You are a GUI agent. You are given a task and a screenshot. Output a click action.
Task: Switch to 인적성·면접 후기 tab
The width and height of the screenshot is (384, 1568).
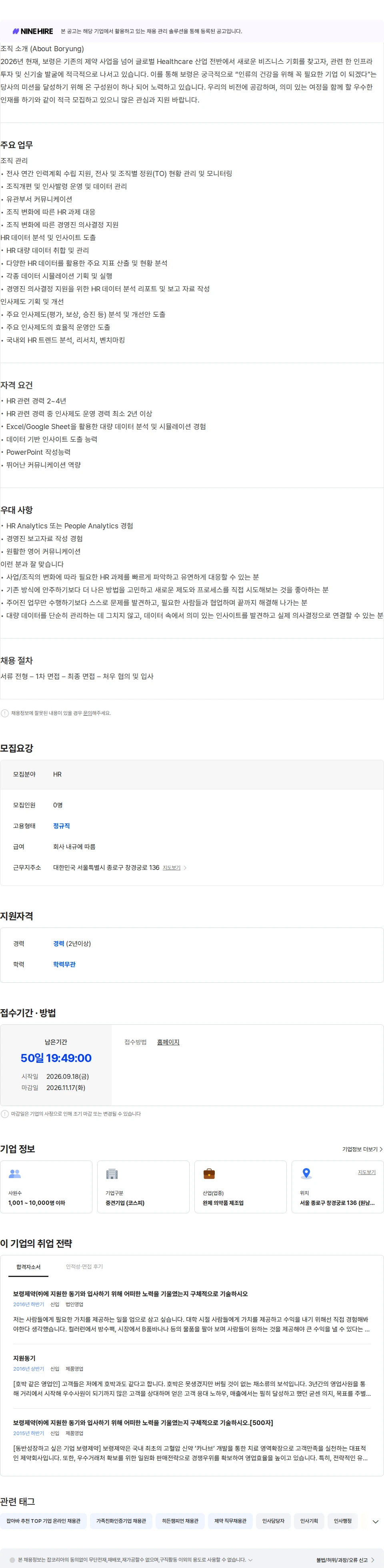[84, 1267]
